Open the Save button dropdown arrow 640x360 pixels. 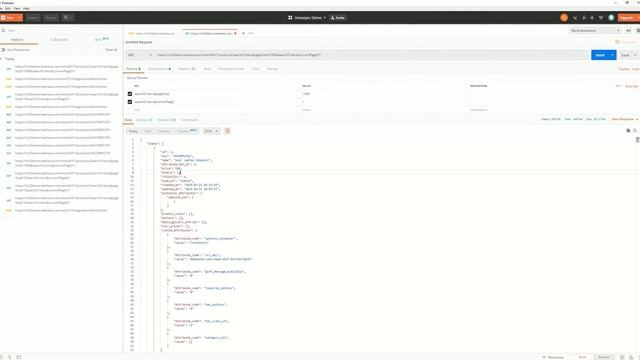pos(635,55)
